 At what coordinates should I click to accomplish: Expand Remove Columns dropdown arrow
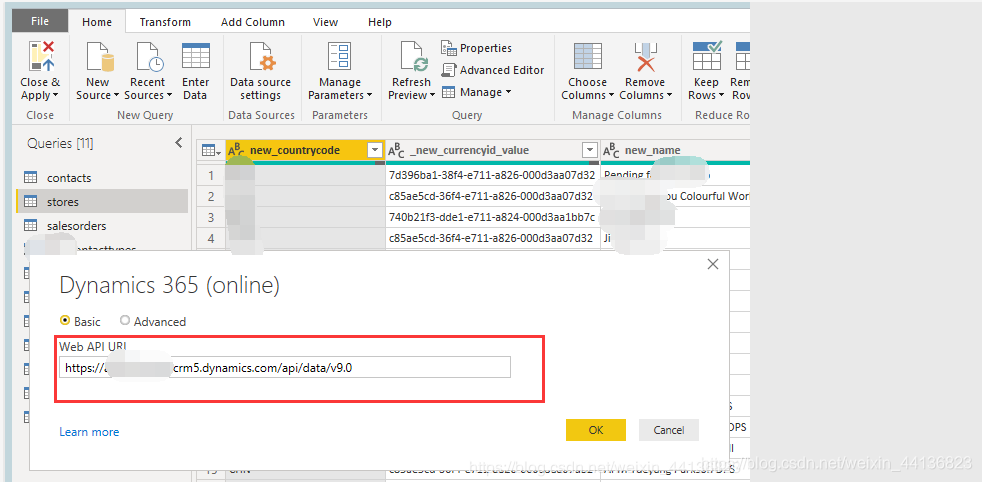[x=669, y=95]
